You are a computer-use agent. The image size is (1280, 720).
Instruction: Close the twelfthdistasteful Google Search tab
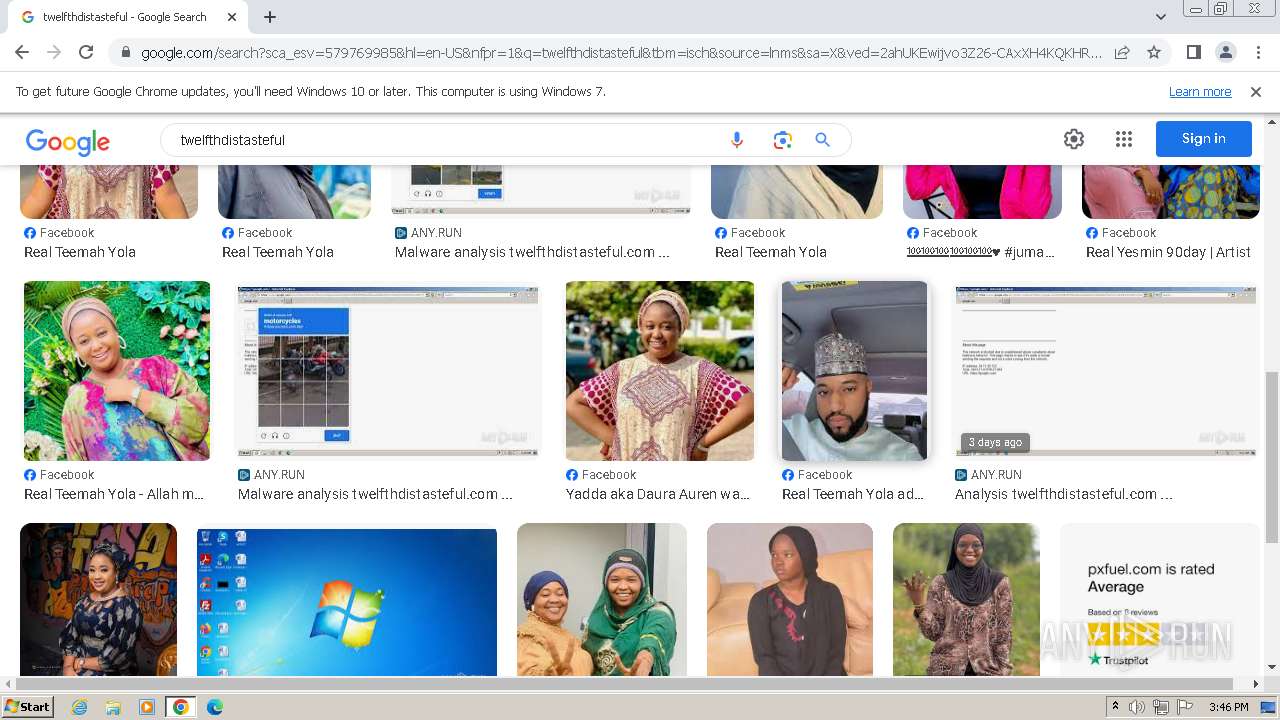point(232,17)
